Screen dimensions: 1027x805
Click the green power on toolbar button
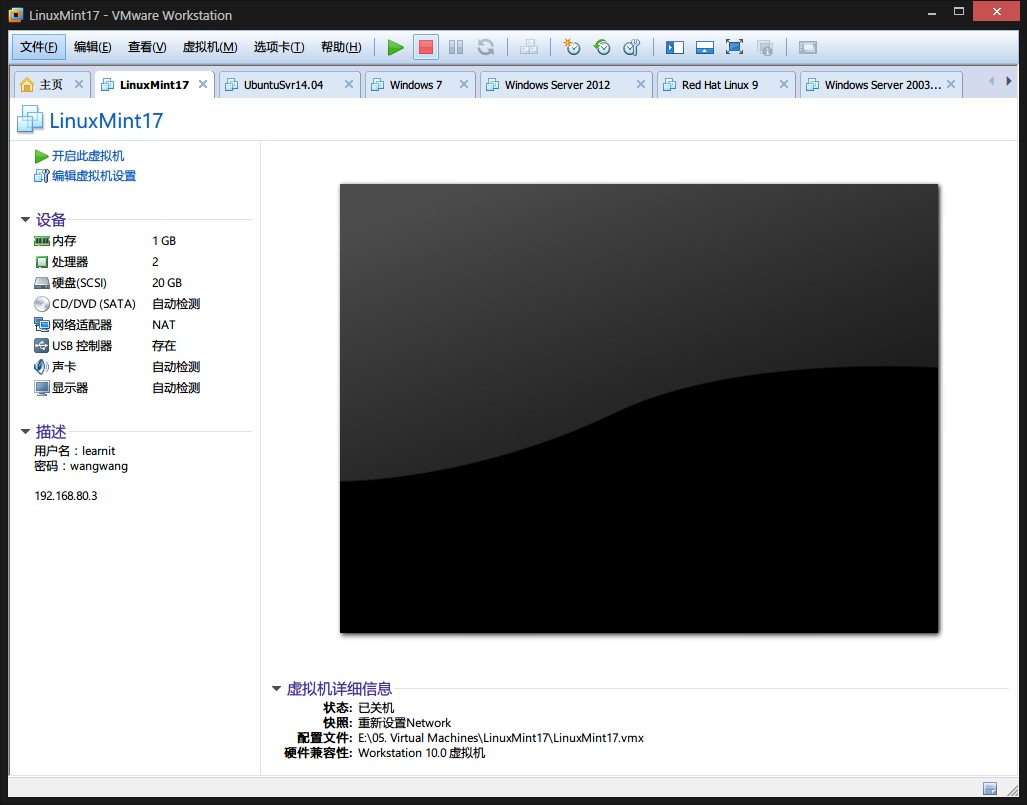click(x=395, y=47)
